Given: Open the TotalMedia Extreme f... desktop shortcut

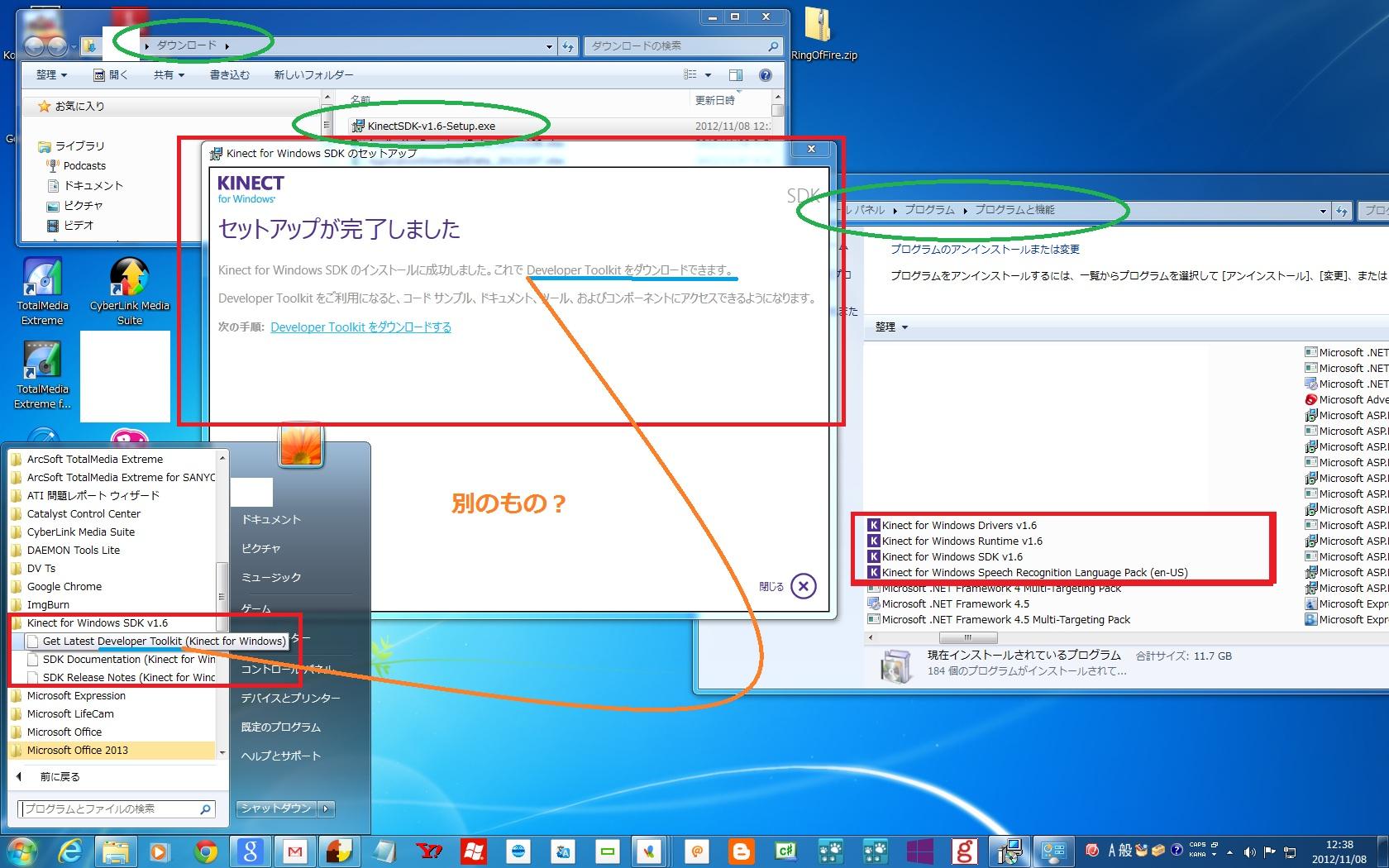Looking at the screenshot, I should 43,375.
